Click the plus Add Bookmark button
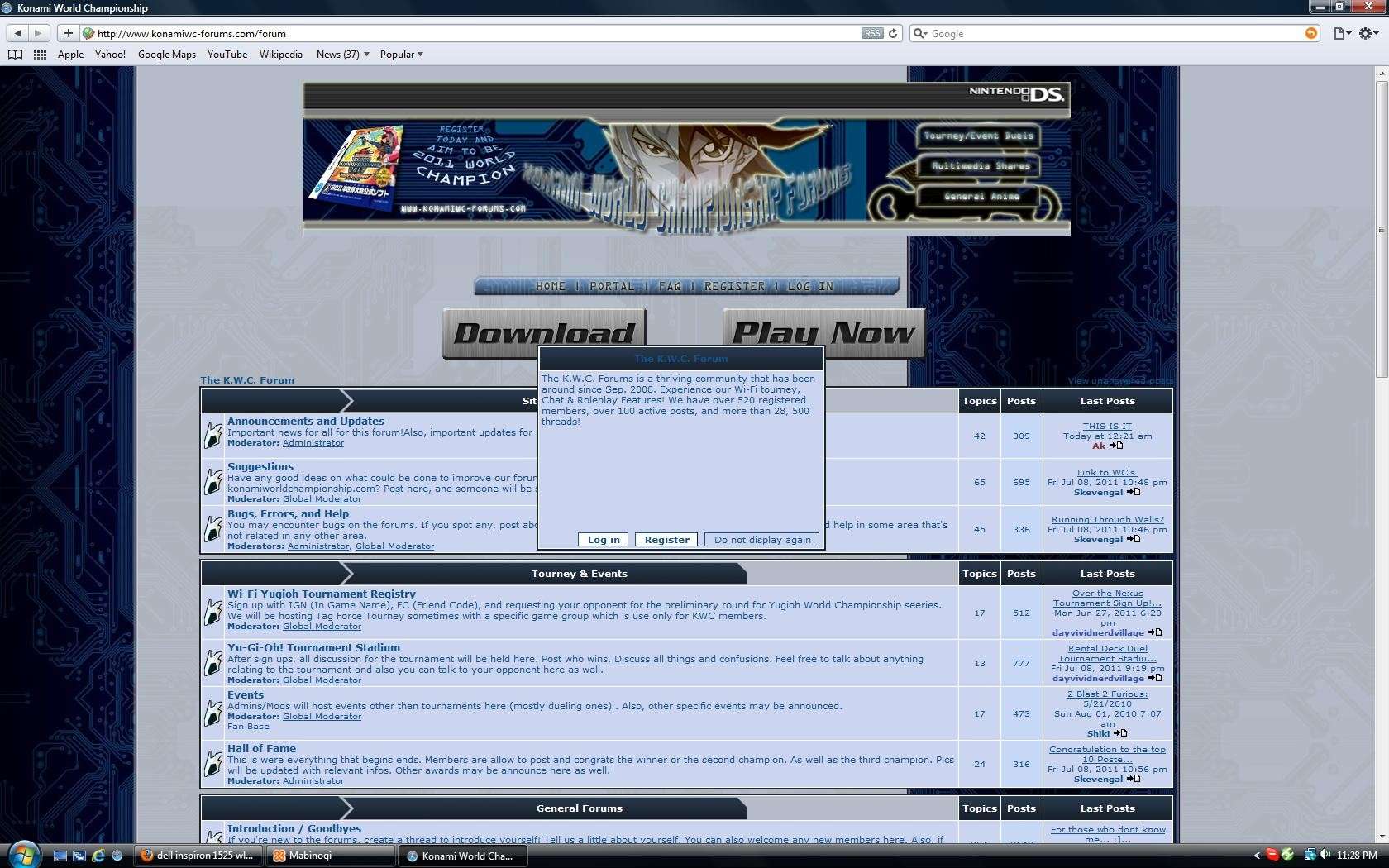Image resolution: width=1389 pixels, height=868 pixels. point(68,33)
